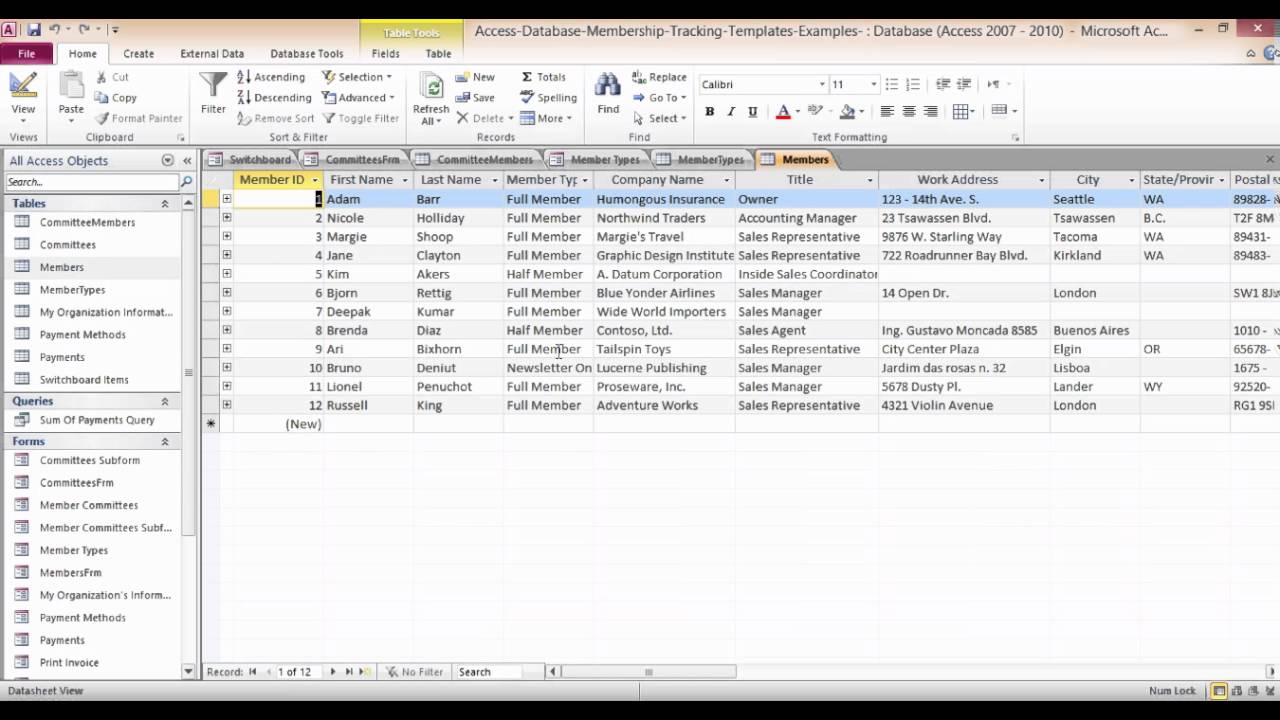Align text left in Text Formatting
The height and width of the screenshot is (720, 1280).
pyautogui.click(x=887, y=112)
